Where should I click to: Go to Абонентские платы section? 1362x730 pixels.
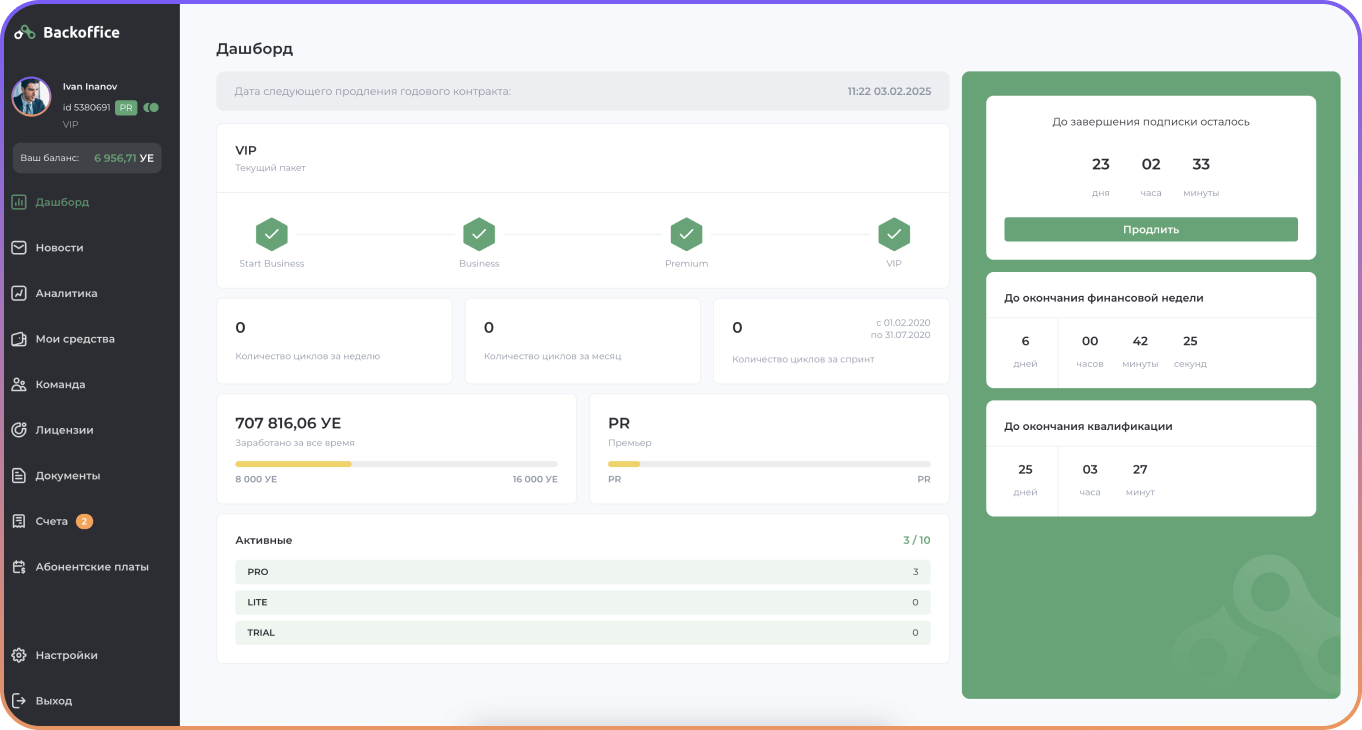(91, 567)
